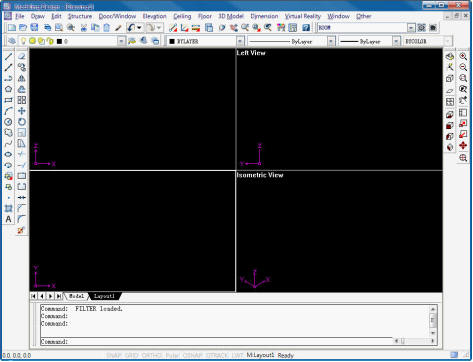Click the Help question mark icon
This screenshot has width=473, height=362.
[306, 28]
